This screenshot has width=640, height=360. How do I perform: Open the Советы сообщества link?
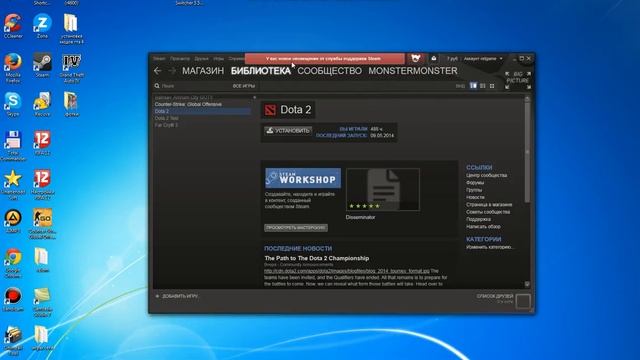click(x=488, y=212)
